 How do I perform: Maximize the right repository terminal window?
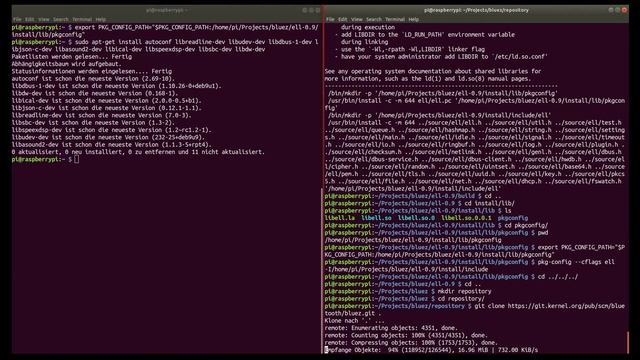tap(618, 10)
